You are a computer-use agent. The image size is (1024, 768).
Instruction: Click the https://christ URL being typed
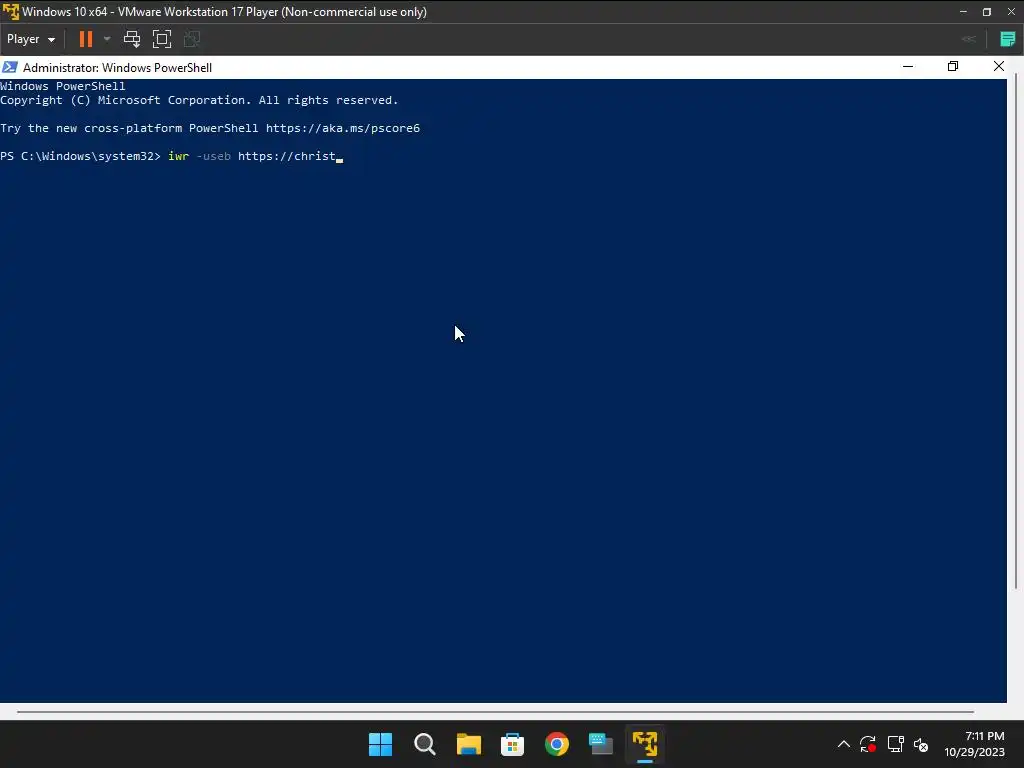tap(287, 156)
